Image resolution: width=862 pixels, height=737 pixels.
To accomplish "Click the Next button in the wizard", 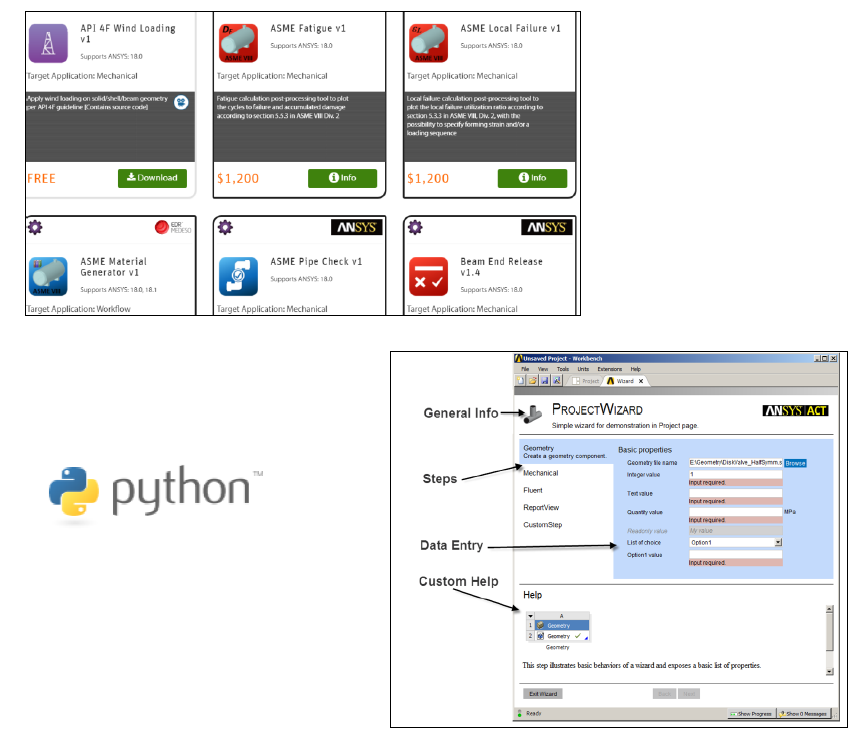I will 689,694.
